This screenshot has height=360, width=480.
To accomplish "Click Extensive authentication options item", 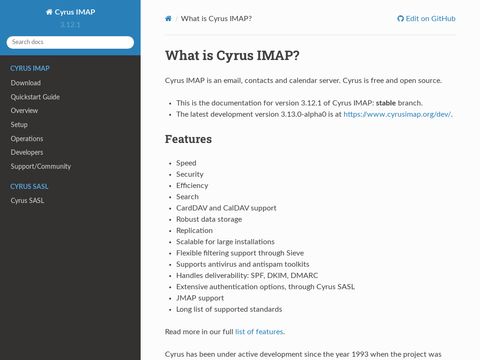I will (x=265, y=287).
